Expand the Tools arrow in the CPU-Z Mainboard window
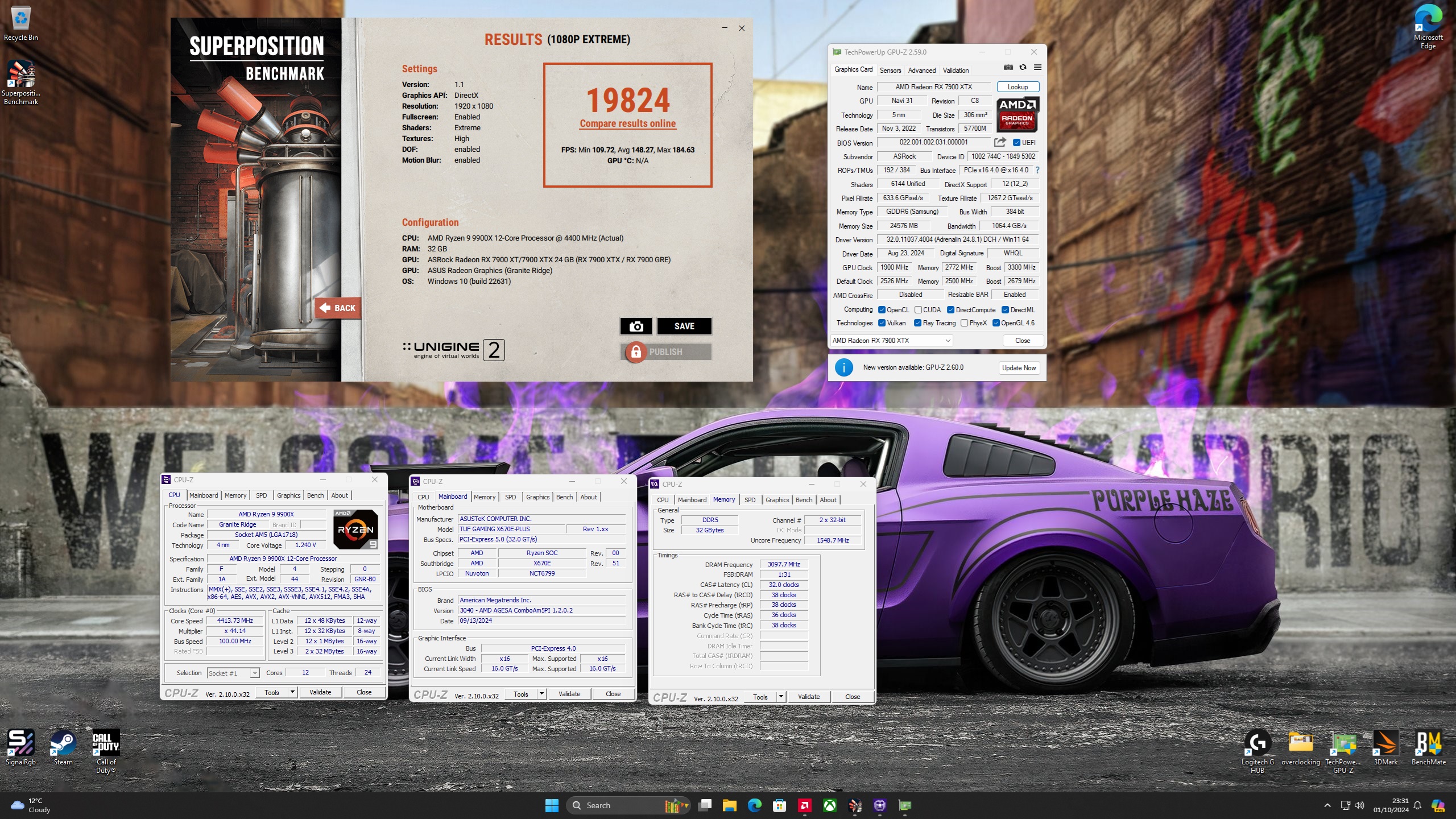 click(x=541, y=694)
